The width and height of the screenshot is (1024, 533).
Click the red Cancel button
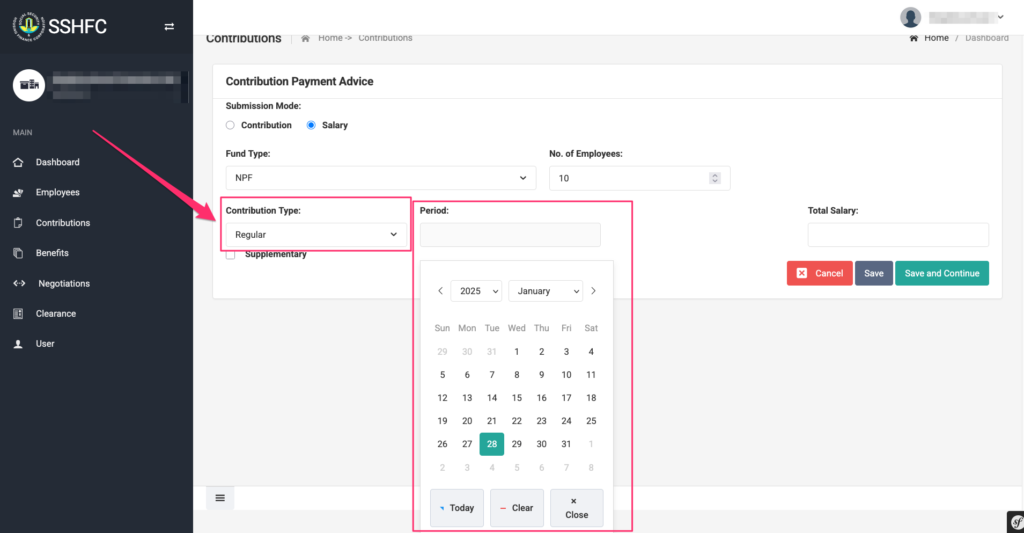(x=819, y=273)
